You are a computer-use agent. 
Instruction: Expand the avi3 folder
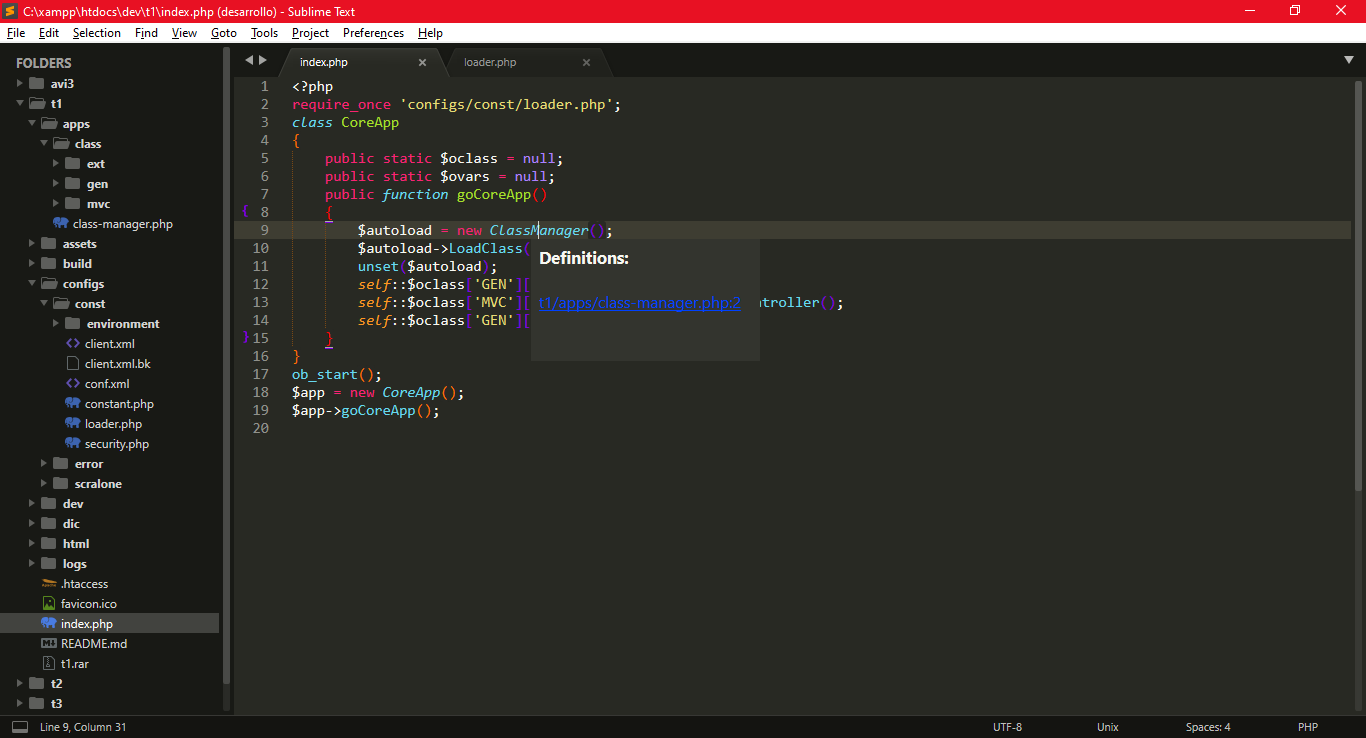pos(20,83)
